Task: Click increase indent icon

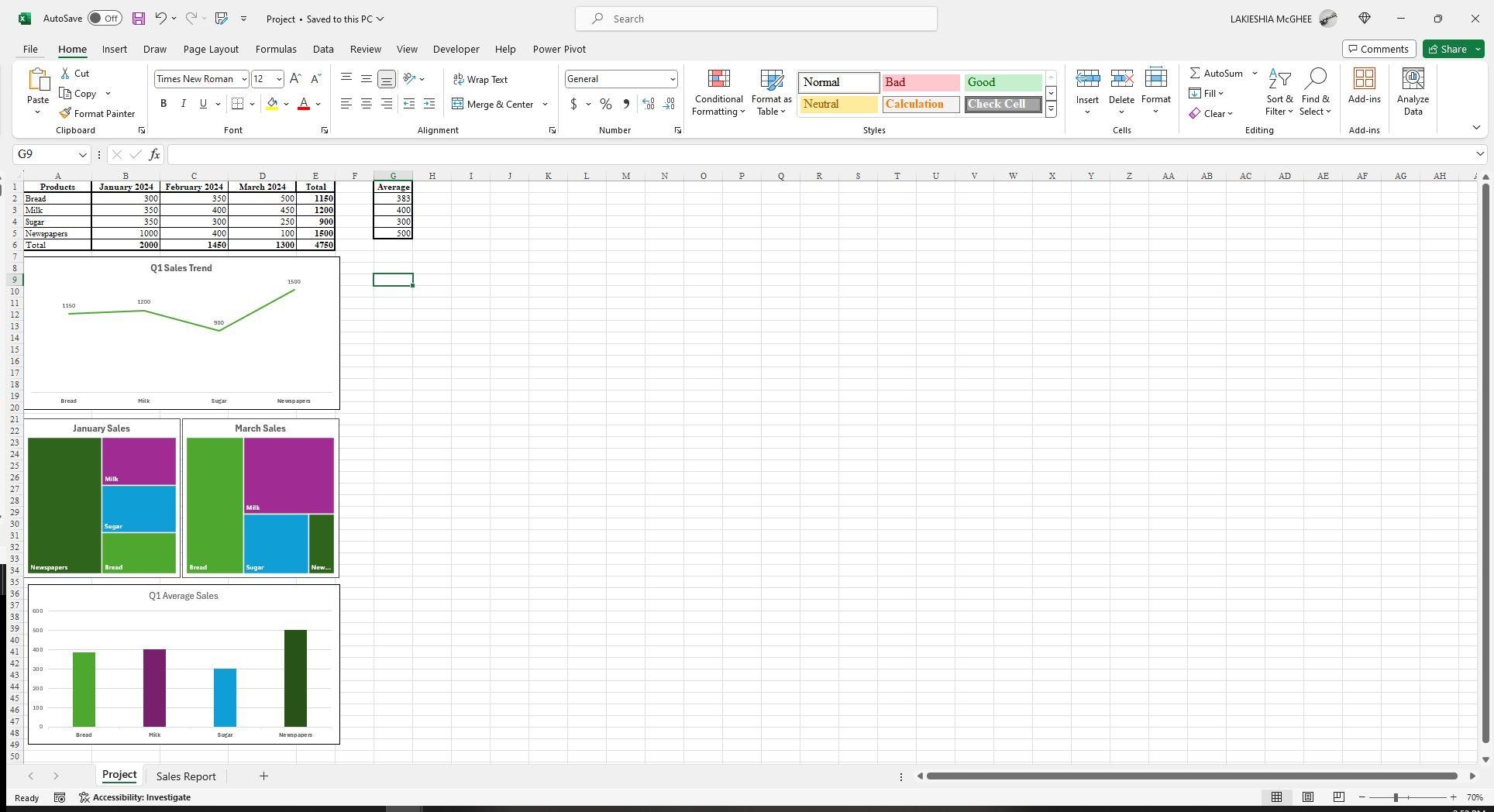Action: pos(429,104)
